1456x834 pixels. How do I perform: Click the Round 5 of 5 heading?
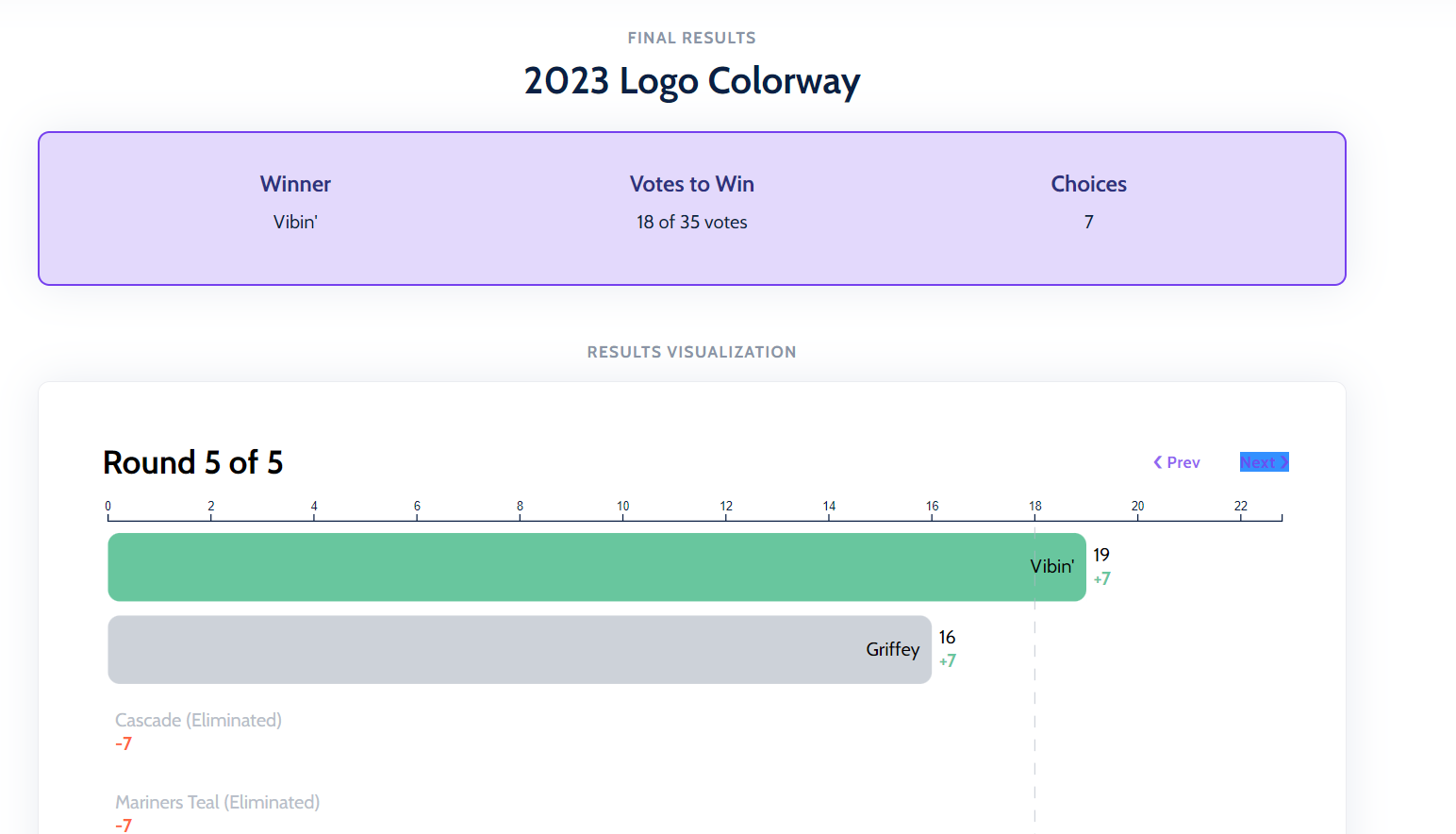(192, 462)
